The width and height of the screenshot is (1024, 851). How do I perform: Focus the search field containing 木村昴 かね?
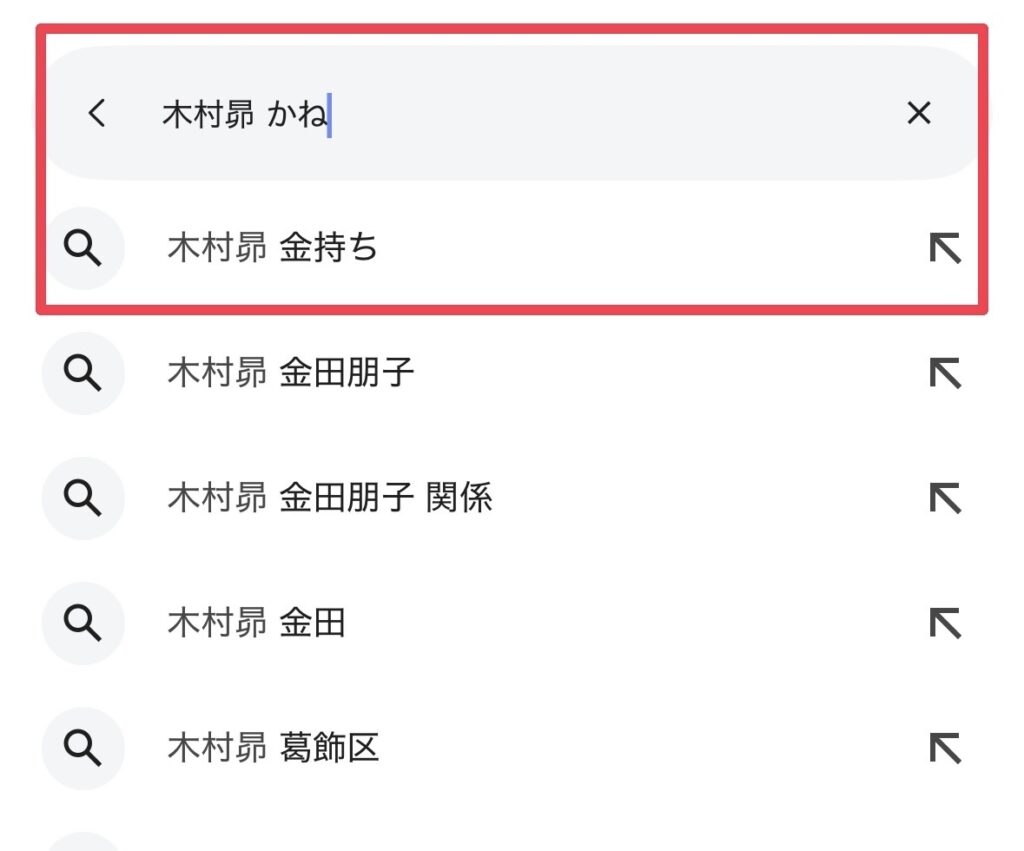pos(512,113)
